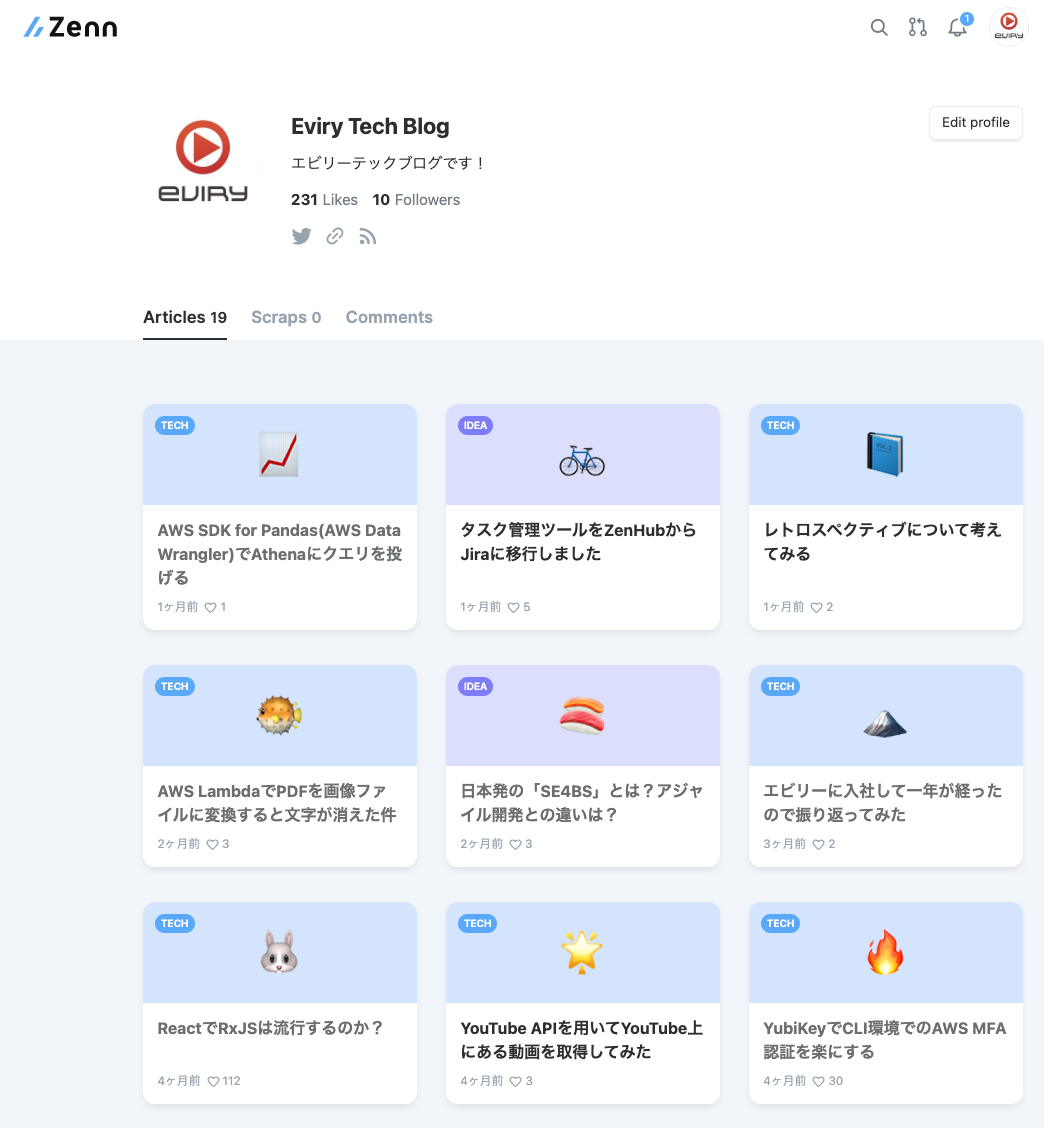
Task: Click the Edit profile button
Action: tap(976, 122)
